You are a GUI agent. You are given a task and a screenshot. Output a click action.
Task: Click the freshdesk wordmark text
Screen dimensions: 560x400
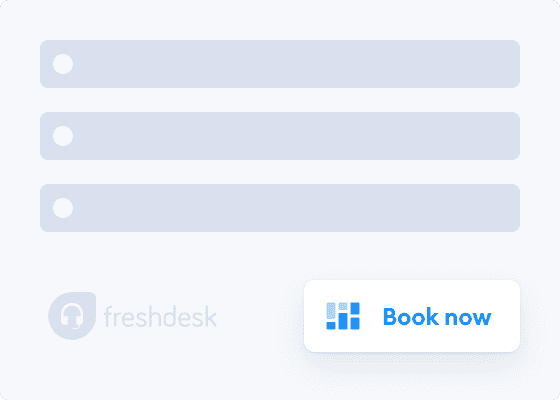point(160,316)
